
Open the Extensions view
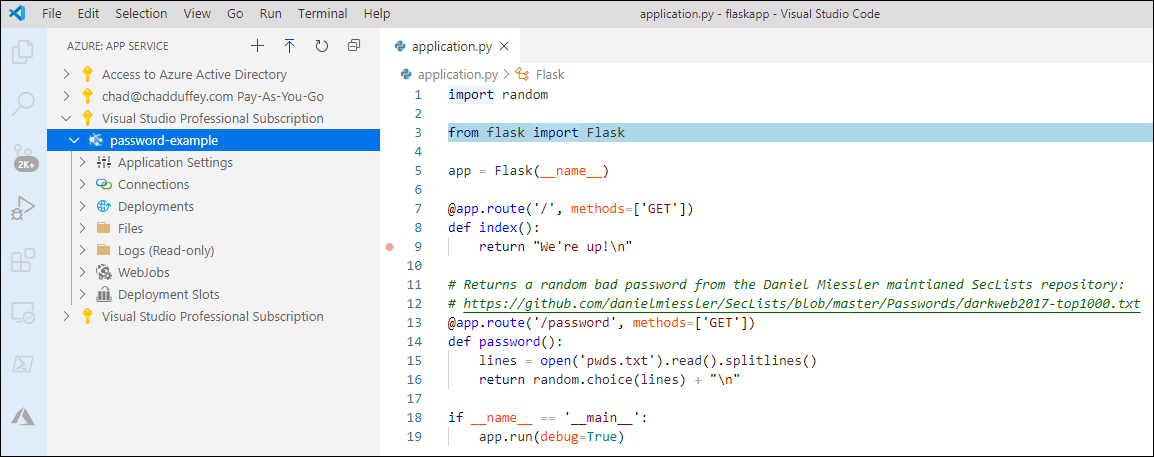pyautogui.click(x=24, y=261)
